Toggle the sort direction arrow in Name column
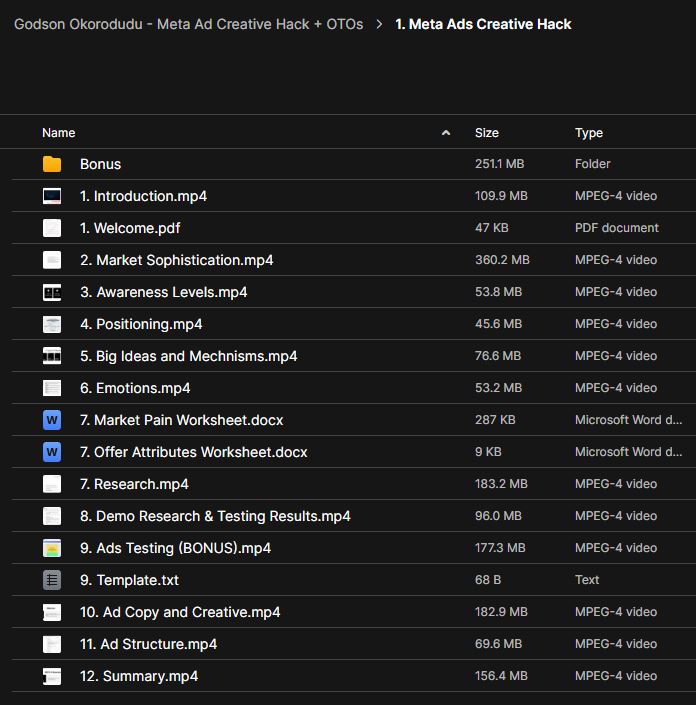 click(x=445, y=133)
